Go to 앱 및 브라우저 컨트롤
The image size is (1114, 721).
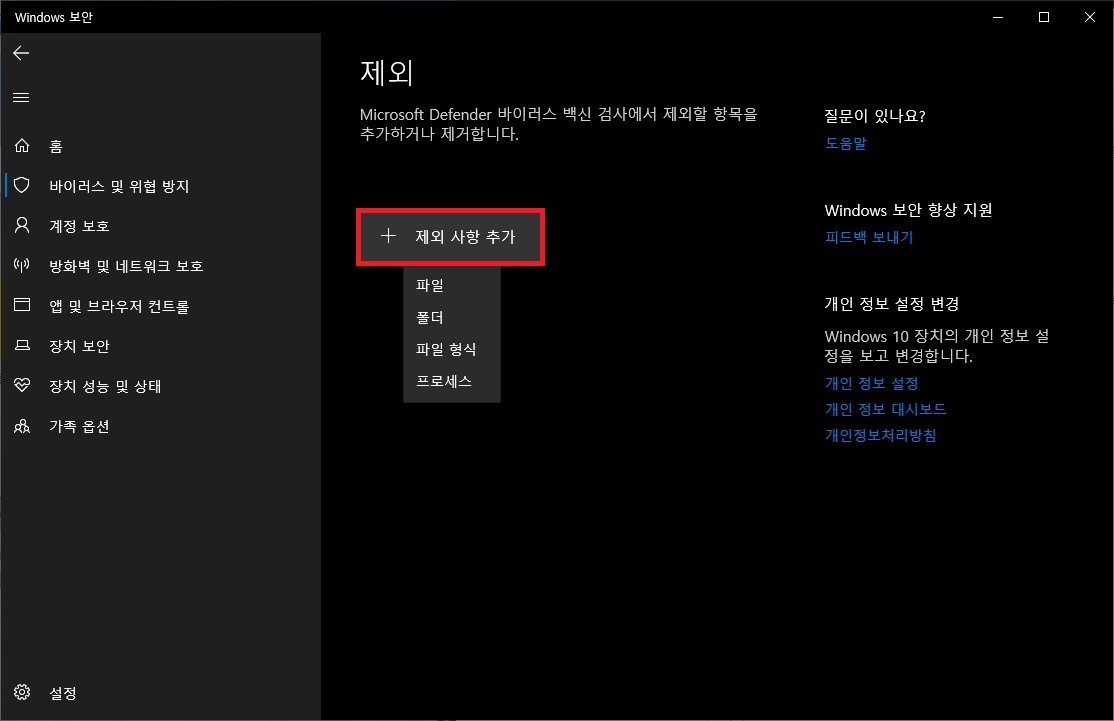tap(119, 306)
